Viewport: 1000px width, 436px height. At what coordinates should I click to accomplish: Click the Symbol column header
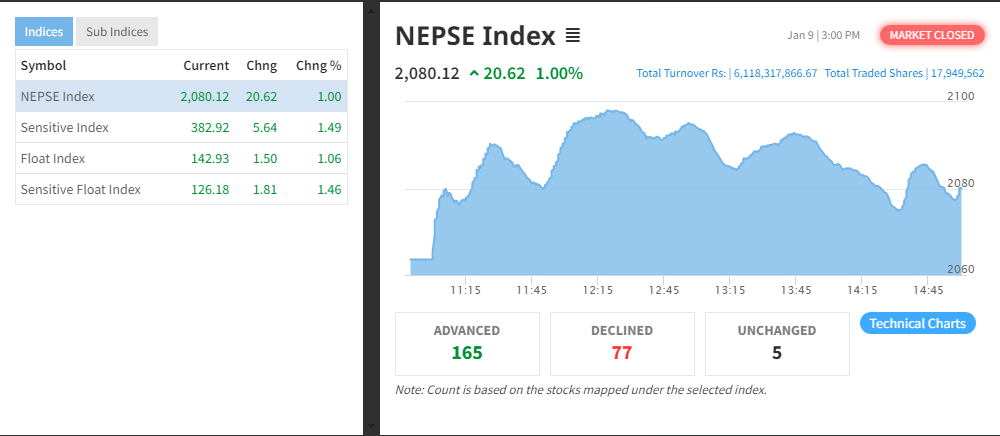[x=43, y=66]
